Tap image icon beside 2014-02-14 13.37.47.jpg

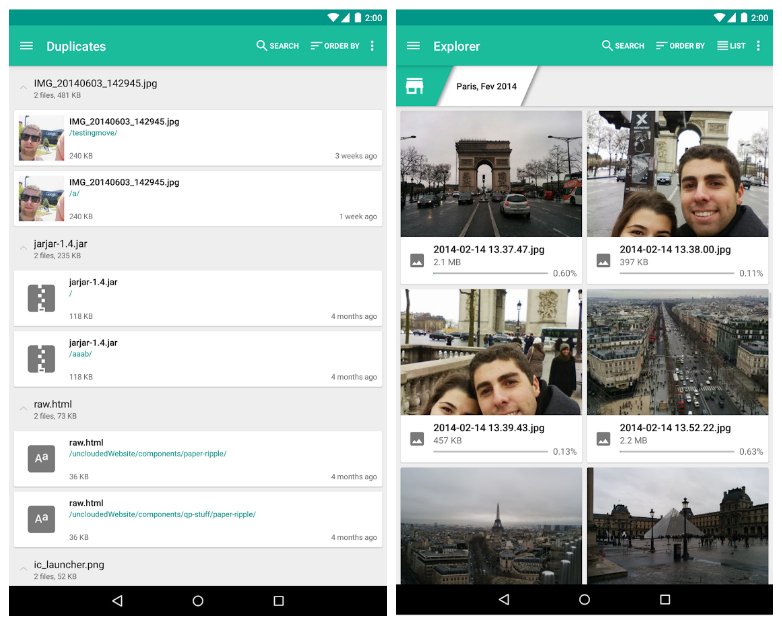click(x=417, y=260)
